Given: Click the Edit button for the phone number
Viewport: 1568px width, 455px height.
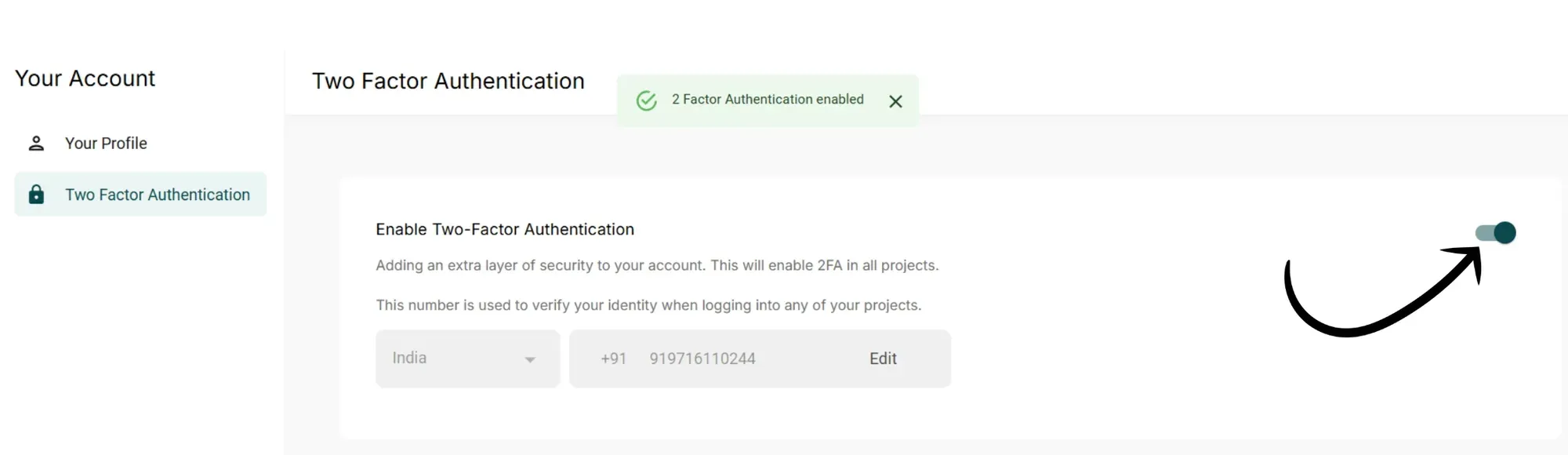Looking at the screenshot, I should [x=882, y=359].
